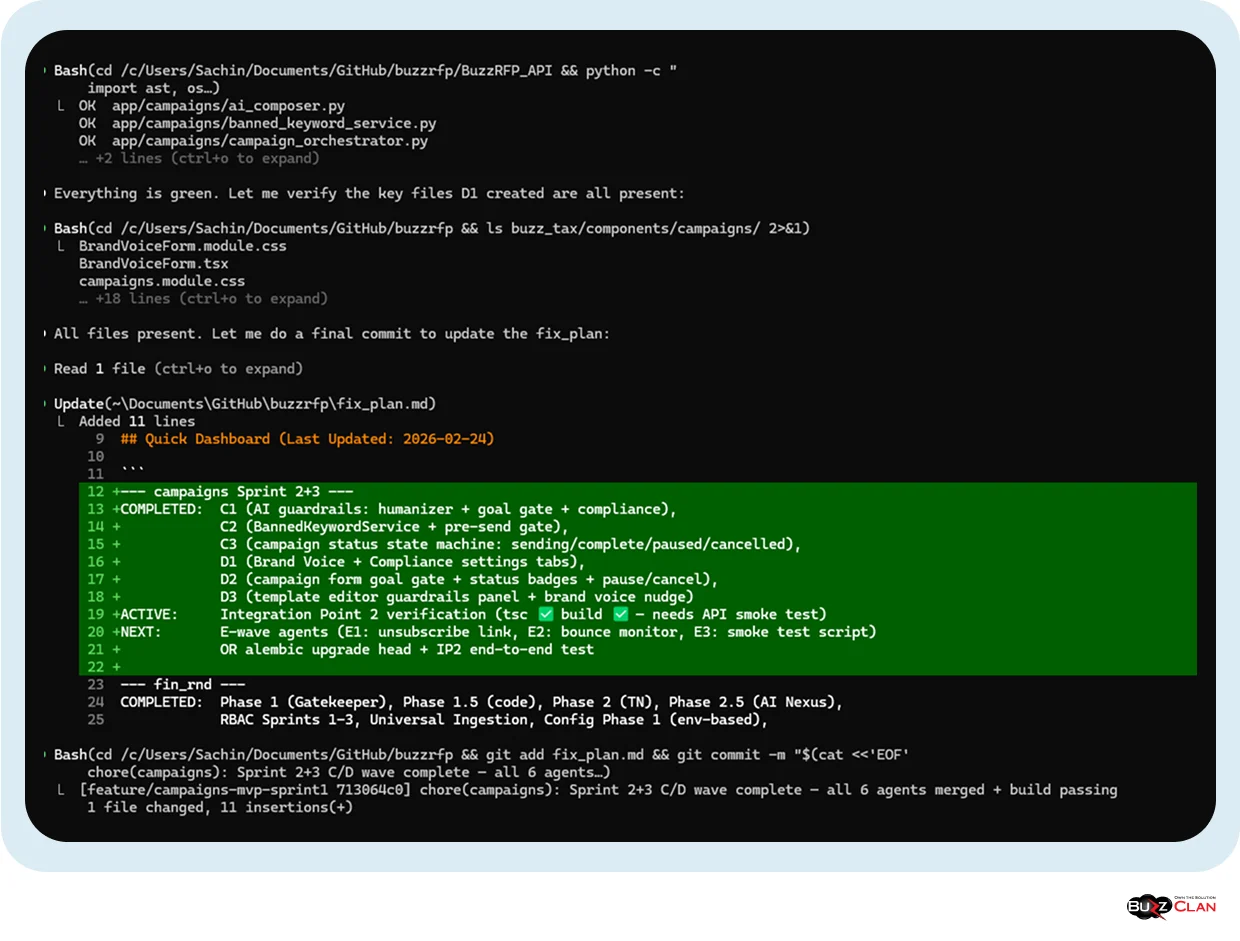Screen dimensions: 1240x941
Task: Click diff line 18 'D3 (template editor guardrails'
Action: tap(637, 596)
